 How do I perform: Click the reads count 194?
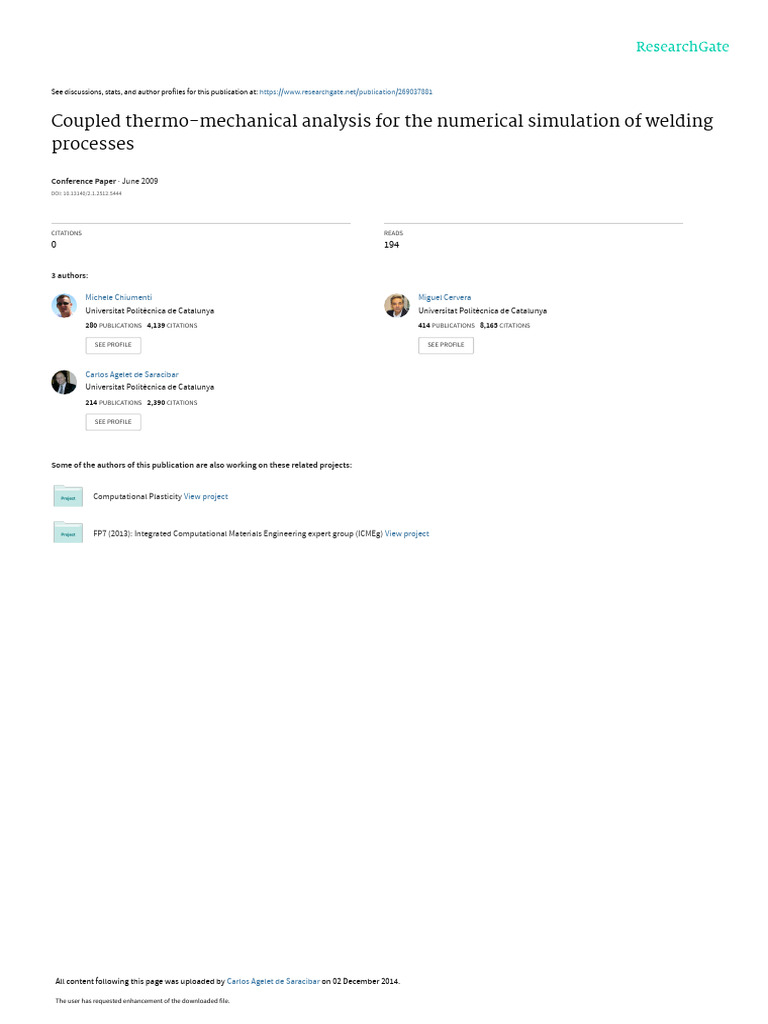(391, 245)
